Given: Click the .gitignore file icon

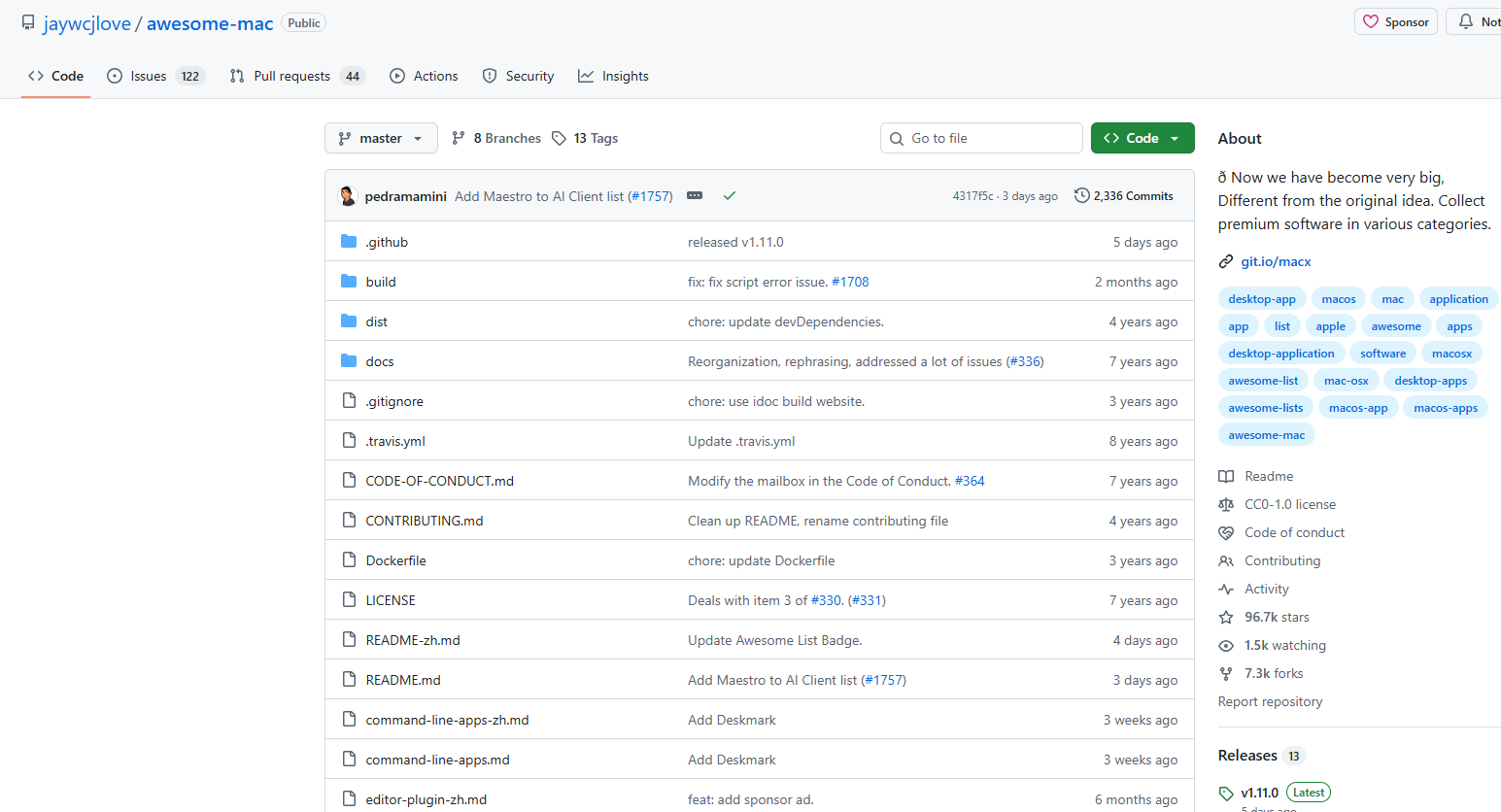Looking at the screenshot, I should [x=349, y=400].
